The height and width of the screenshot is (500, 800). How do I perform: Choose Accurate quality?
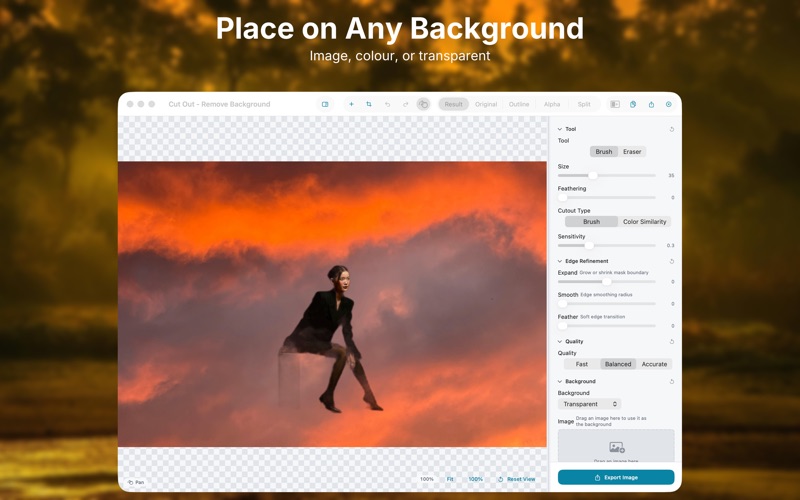[x=654, y=364]
